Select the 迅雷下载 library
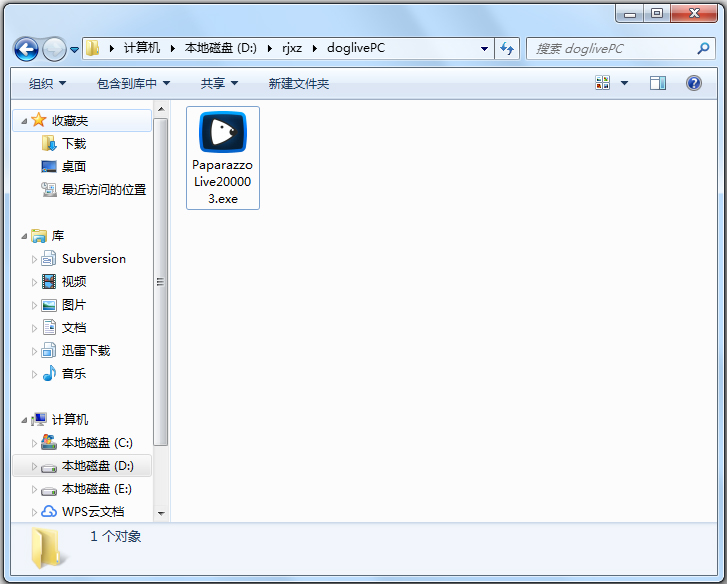This screenshot has width=727, height=584. (86, 351)
